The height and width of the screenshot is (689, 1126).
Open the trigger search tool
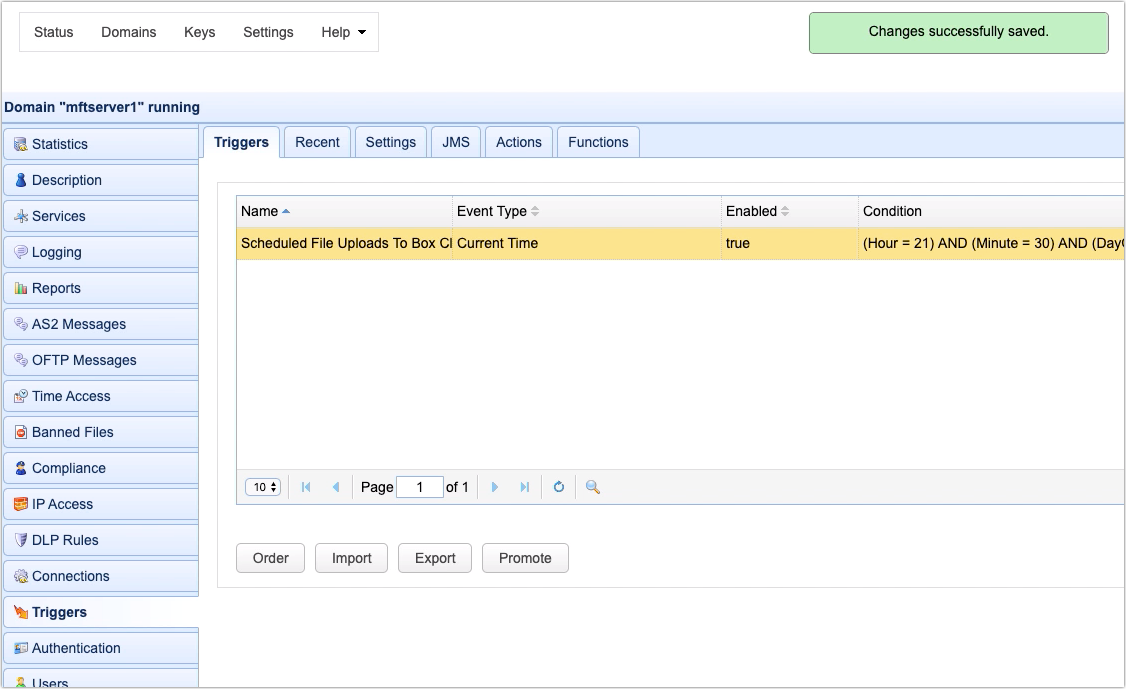pyautogui.click(x=592, y=487)
